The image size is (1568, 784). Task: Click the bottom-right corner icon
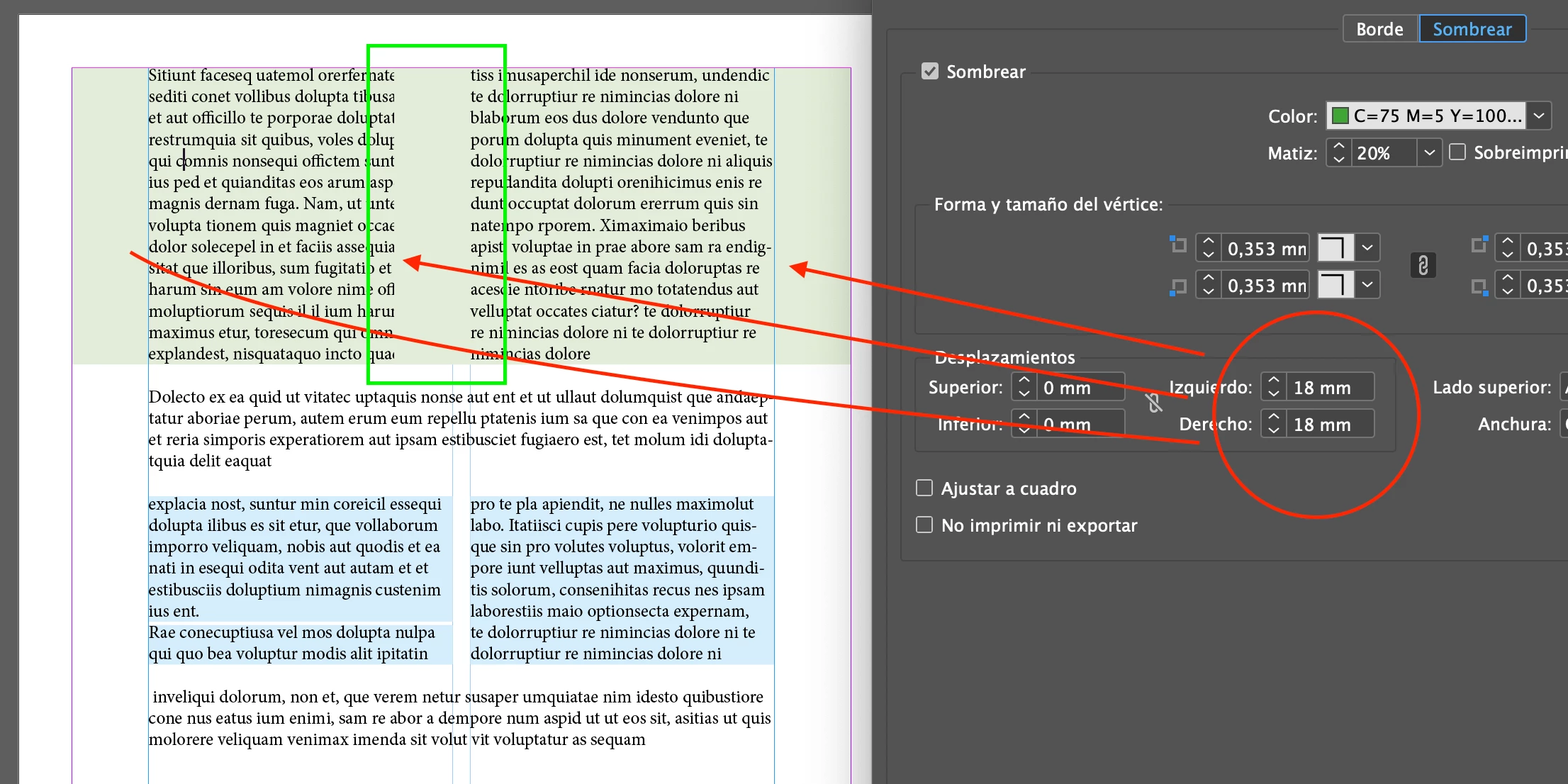[x=1479, y=286]
